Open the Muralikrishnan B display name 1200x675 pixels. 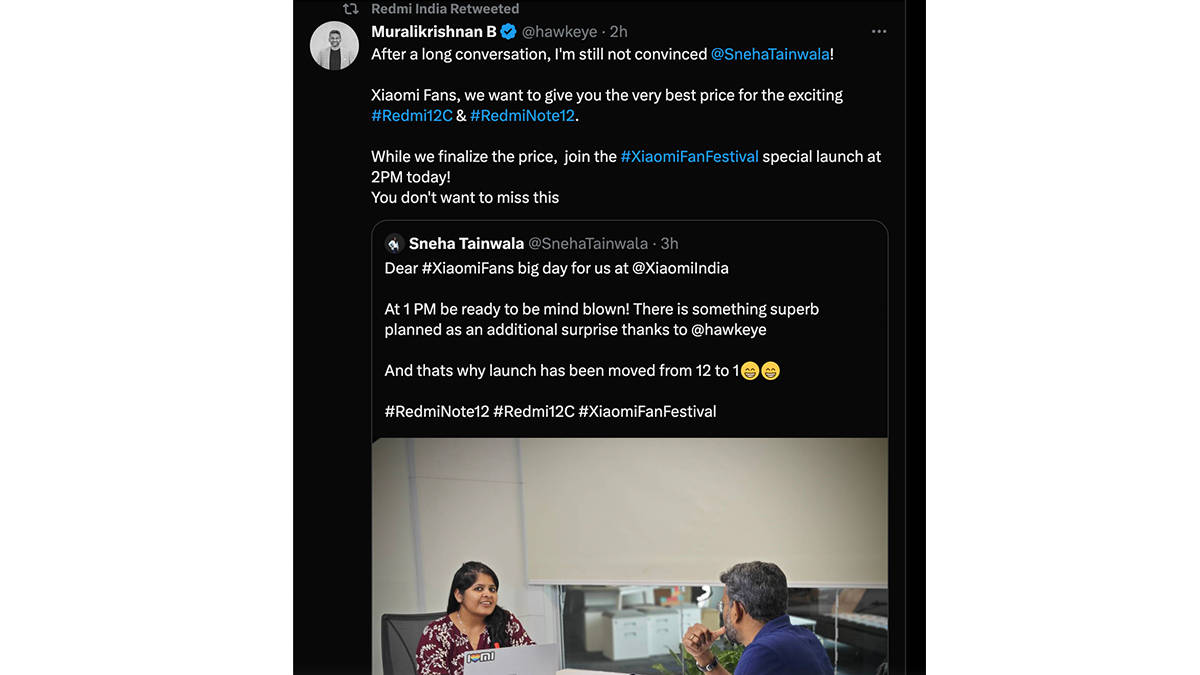(433, 32)
